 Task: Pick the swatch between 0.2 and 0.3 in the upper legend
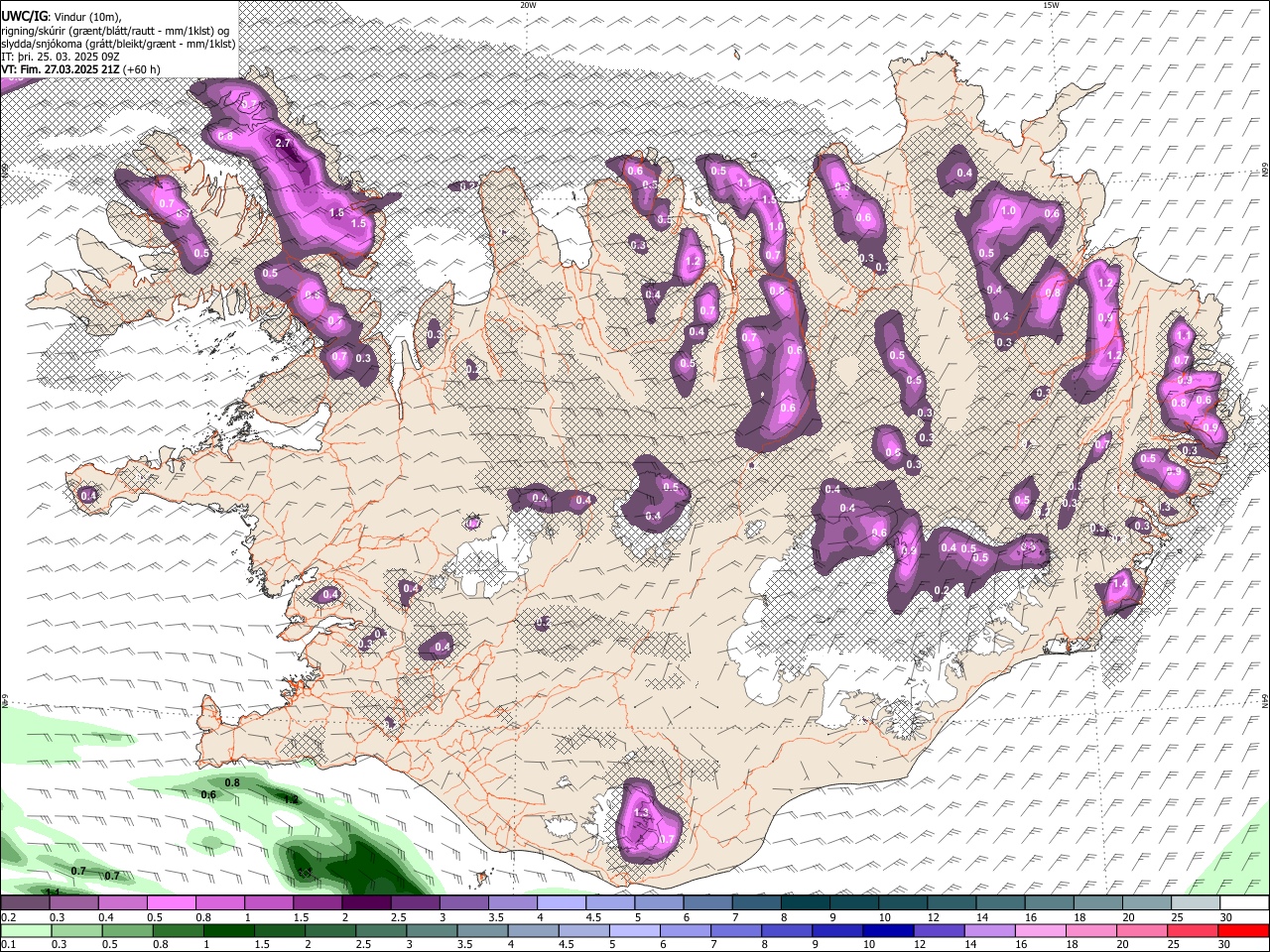[25, 902]
